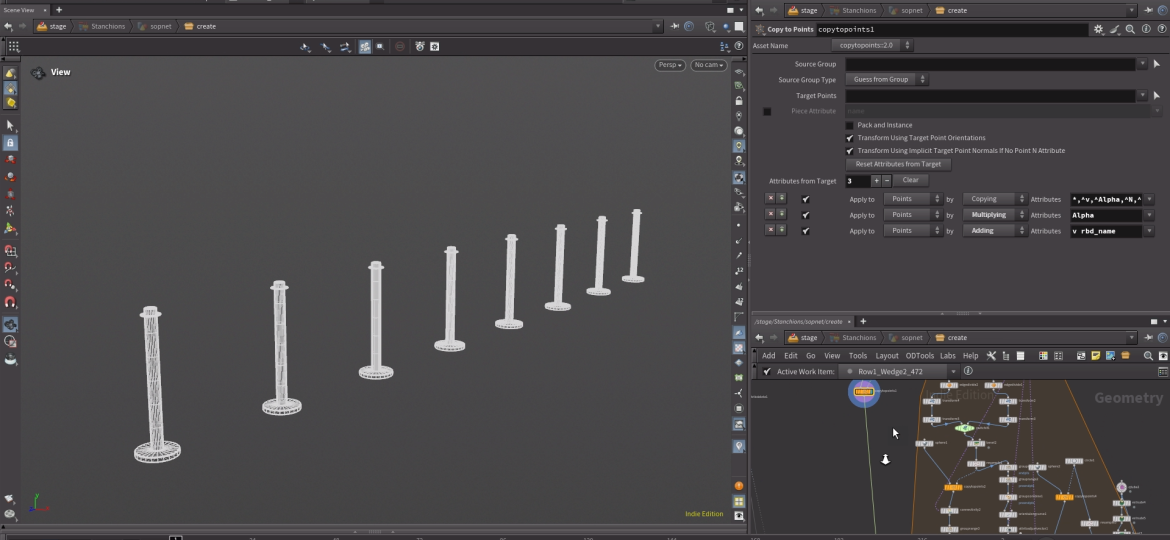
Task: Open the Persp viewport dropdown
Action: (670, 65)
